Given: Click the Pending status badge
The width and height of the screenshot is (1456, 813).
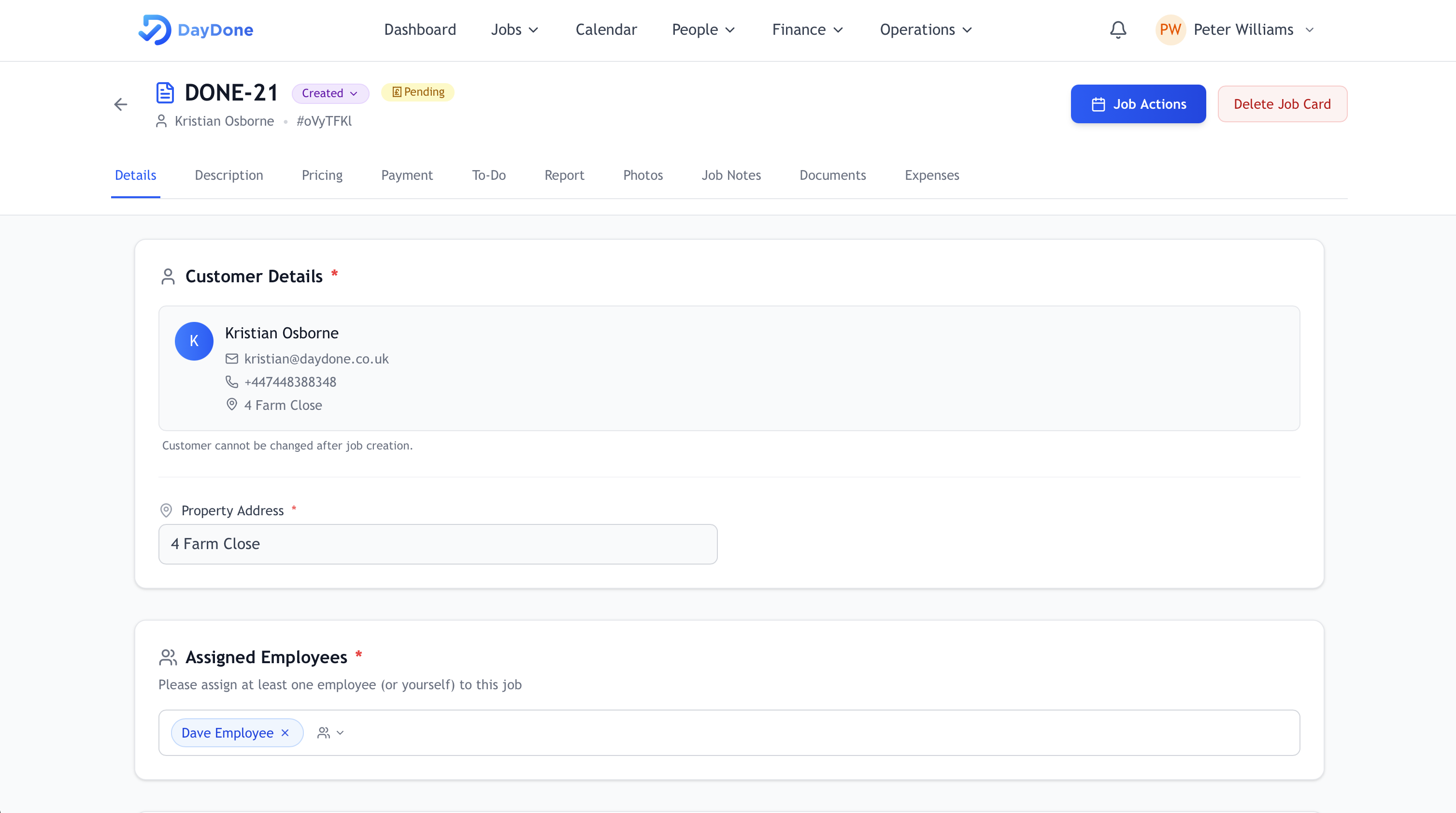Looking at the screenshot, I should (418, 92).
